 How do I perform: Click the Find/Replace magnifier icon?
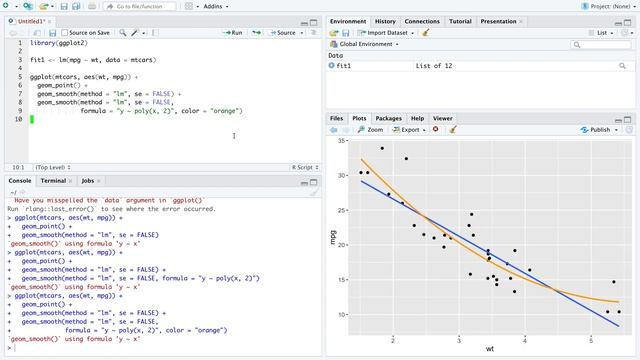[x=122, y=33]
